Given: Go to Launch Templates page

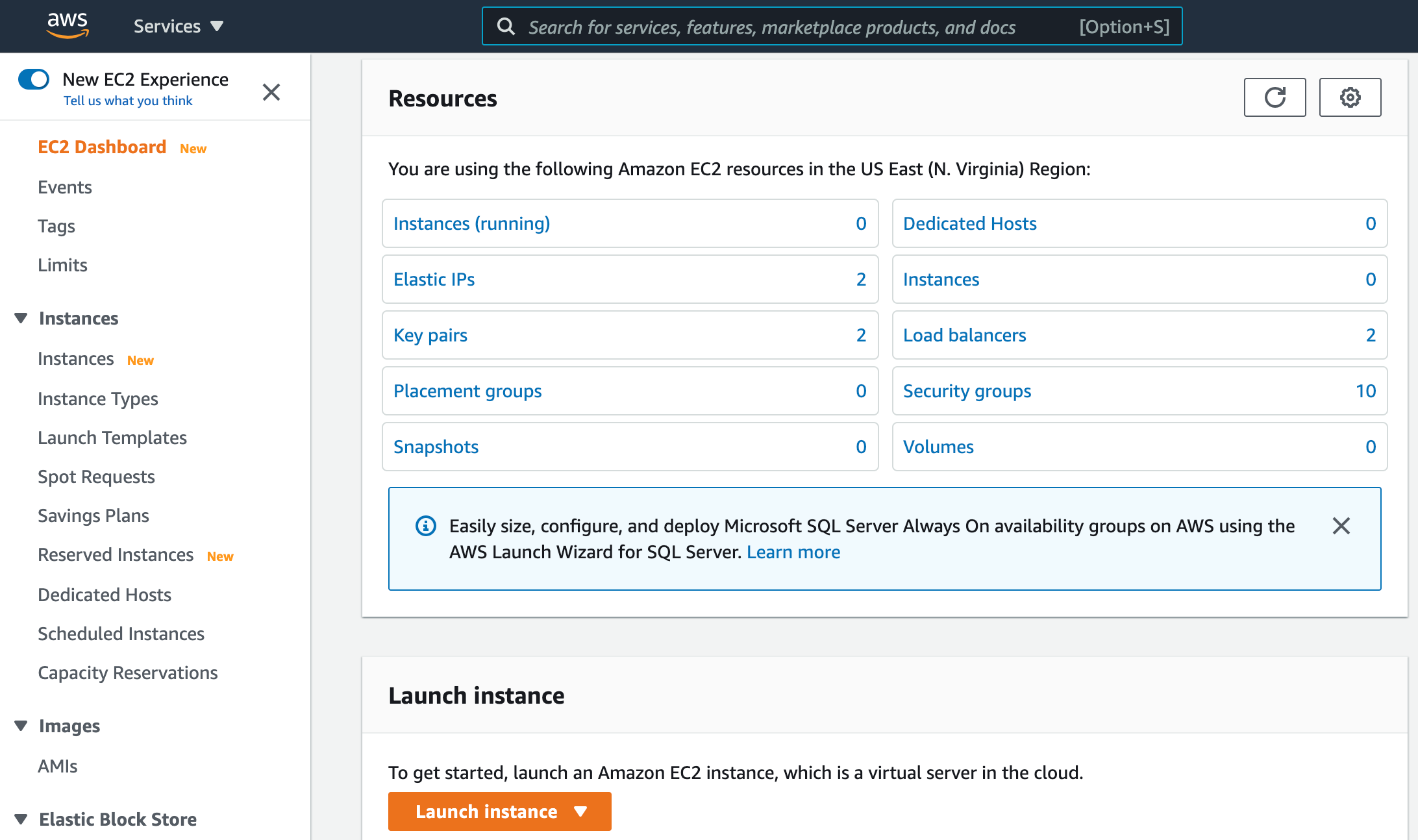Looking at the screenshot, I should coord(112,438).
